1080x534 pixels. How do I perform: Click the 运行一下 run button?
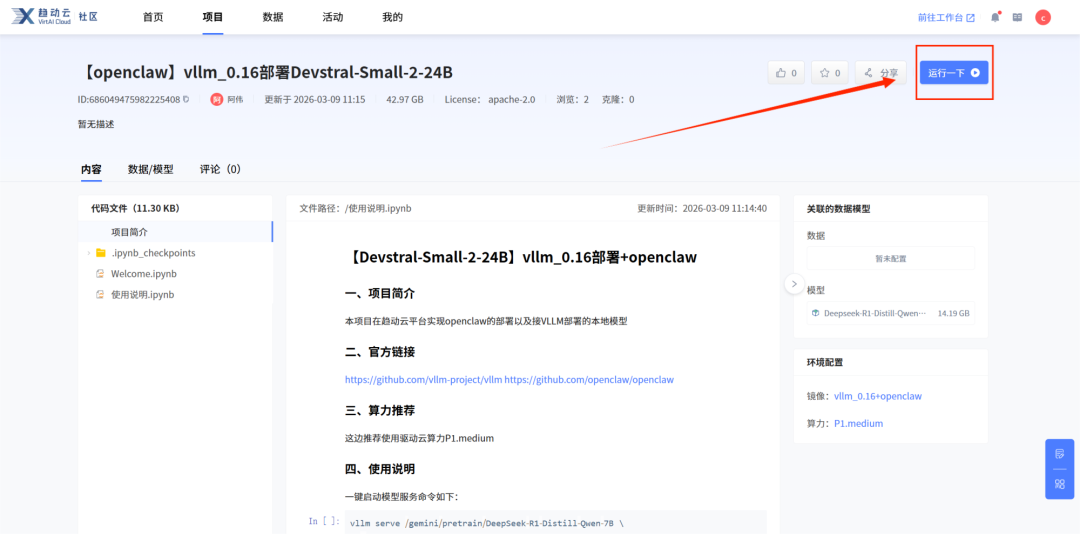(954, 72)
